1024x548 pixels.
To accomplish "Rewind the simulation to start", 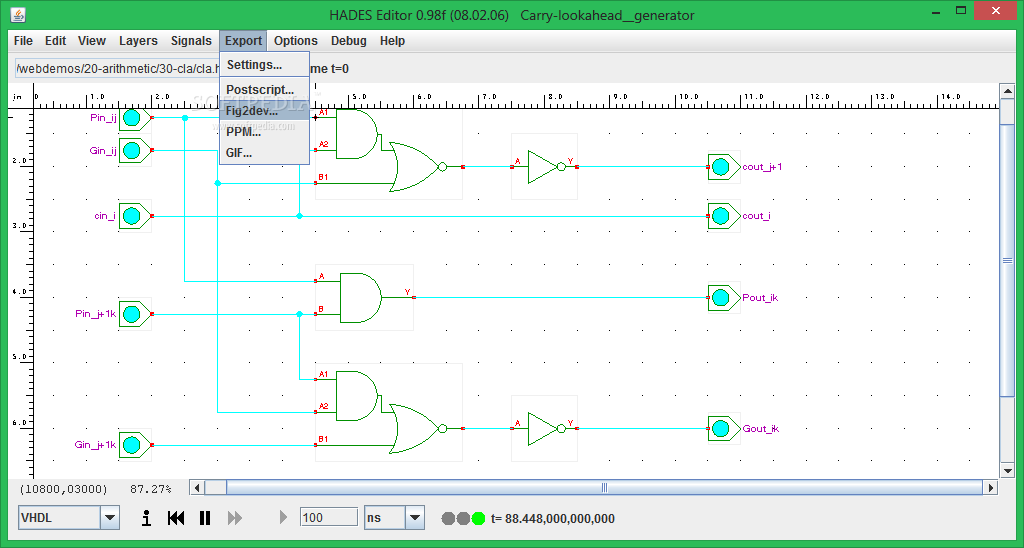I will click(x=176, y=518).
